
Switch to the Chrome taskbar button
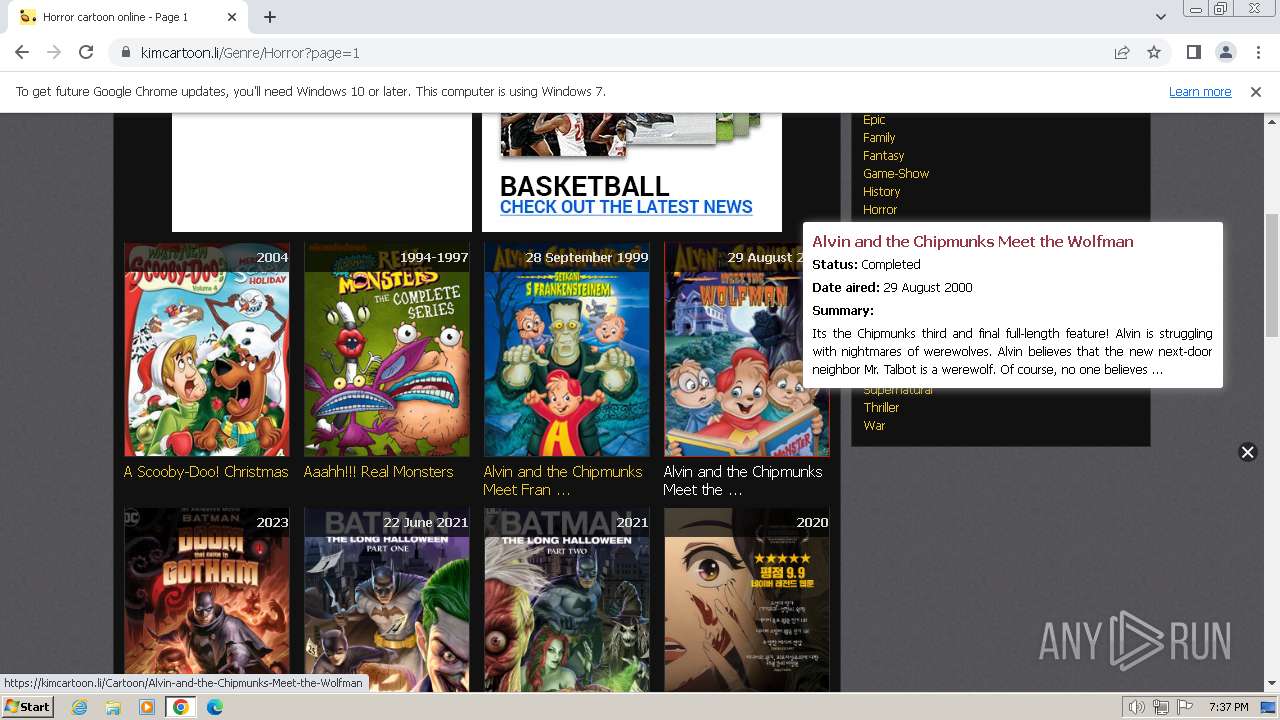(x=180, y=707)
